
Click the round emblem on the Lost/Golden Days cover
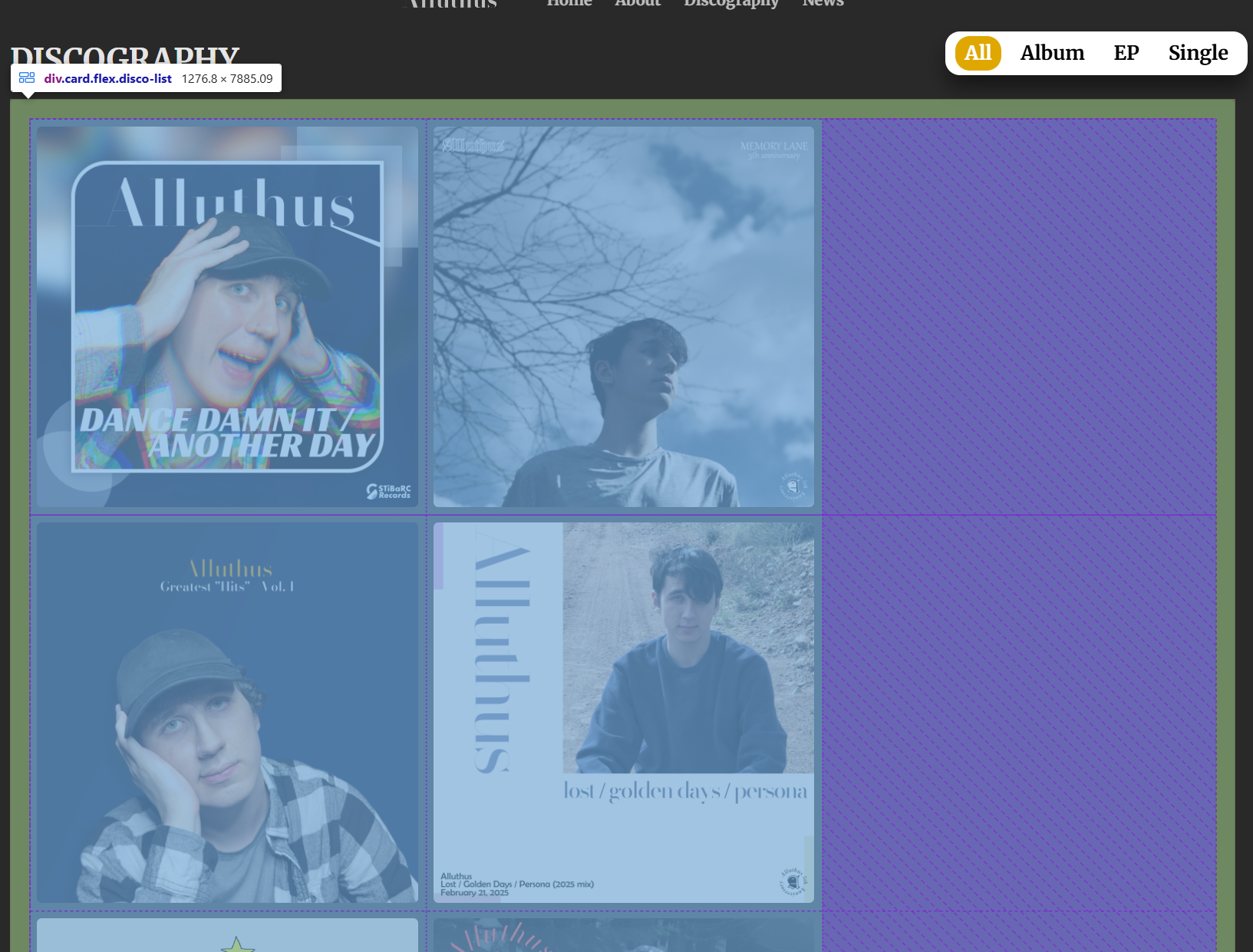click(793, 881)
